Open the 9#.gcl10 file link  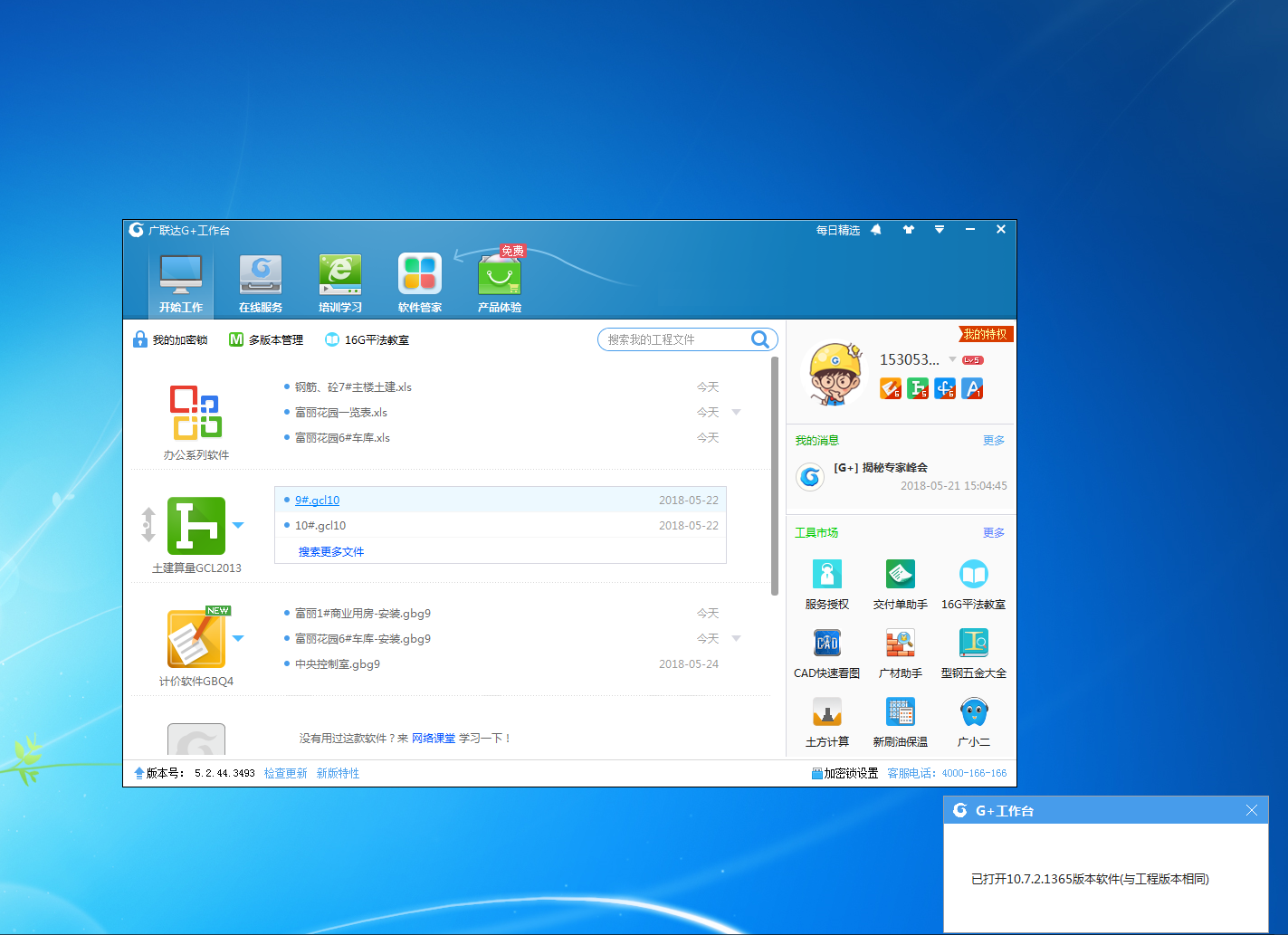317,500
